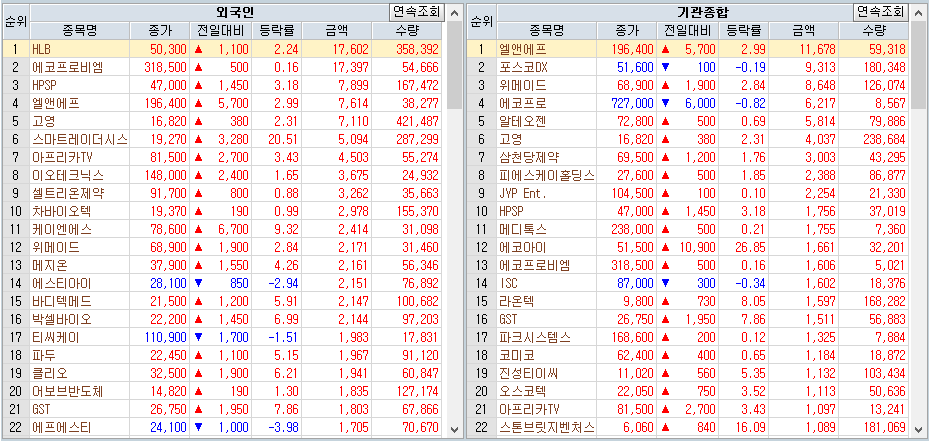Select JYP Ent. stock name
929x441 pixels.
point(523,193)
